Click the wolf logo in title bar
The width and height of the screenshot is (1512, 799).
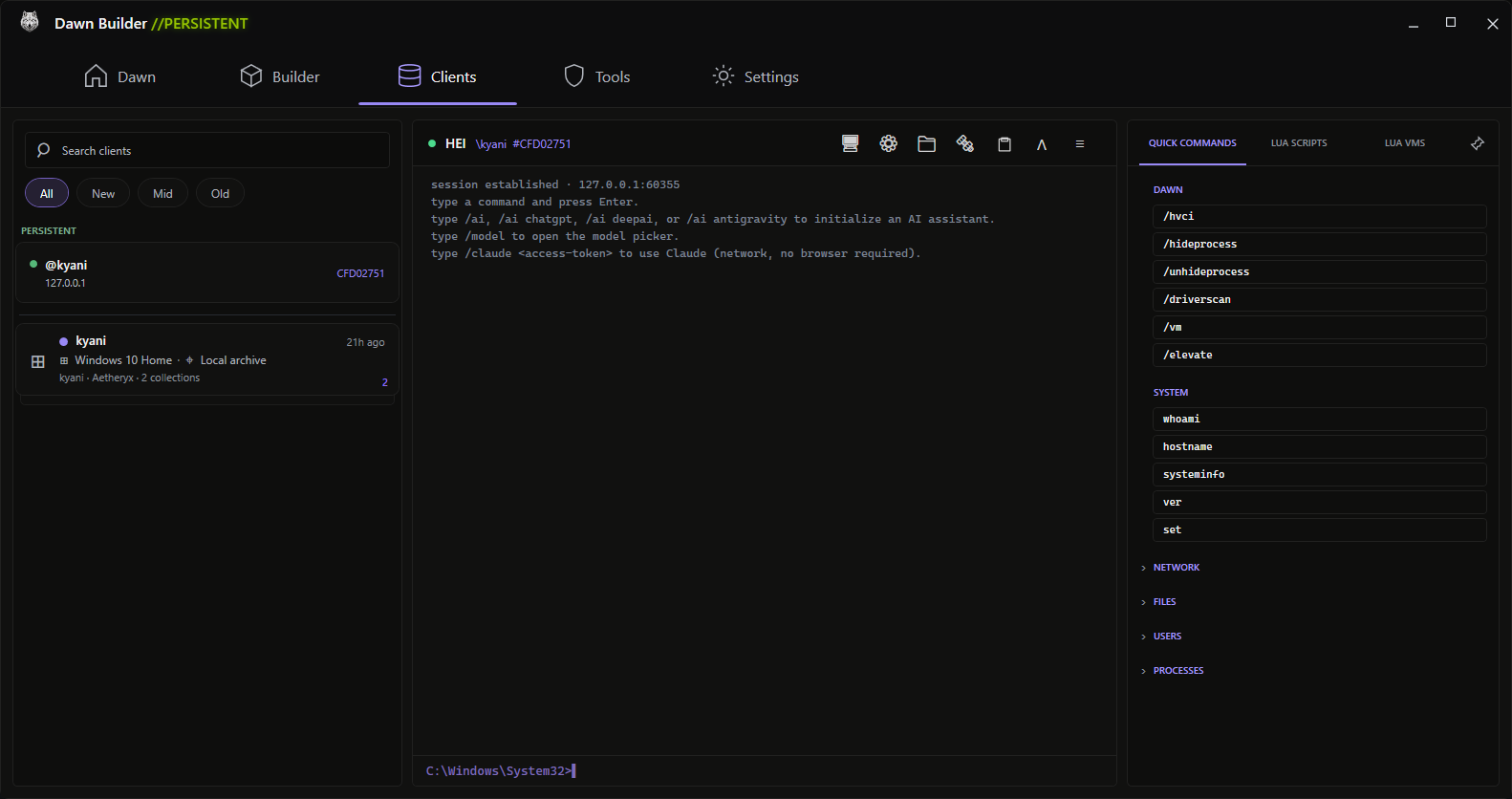click(x=30, y=22)
